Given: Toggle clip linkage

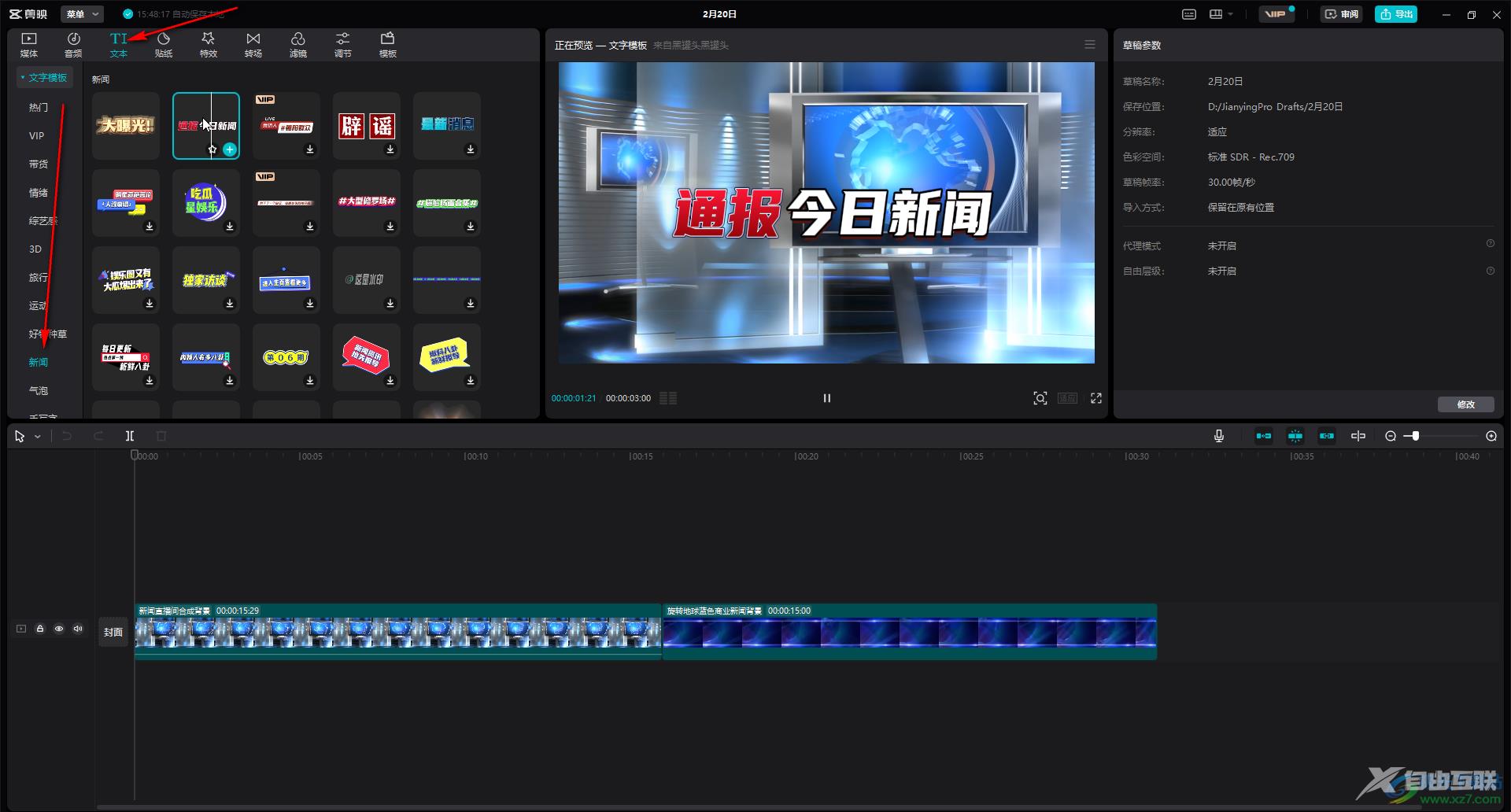Looking at the screenshot, I should (x=1327, y=436).
